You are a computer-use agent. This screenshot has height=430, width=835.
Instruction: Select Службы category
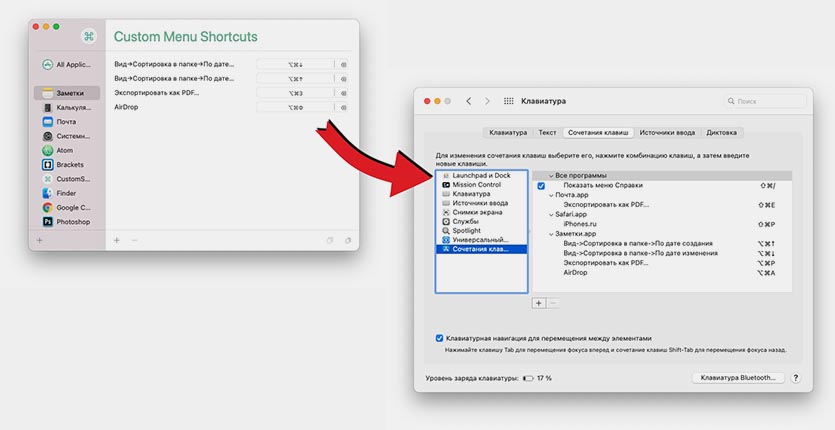(481, 221)
